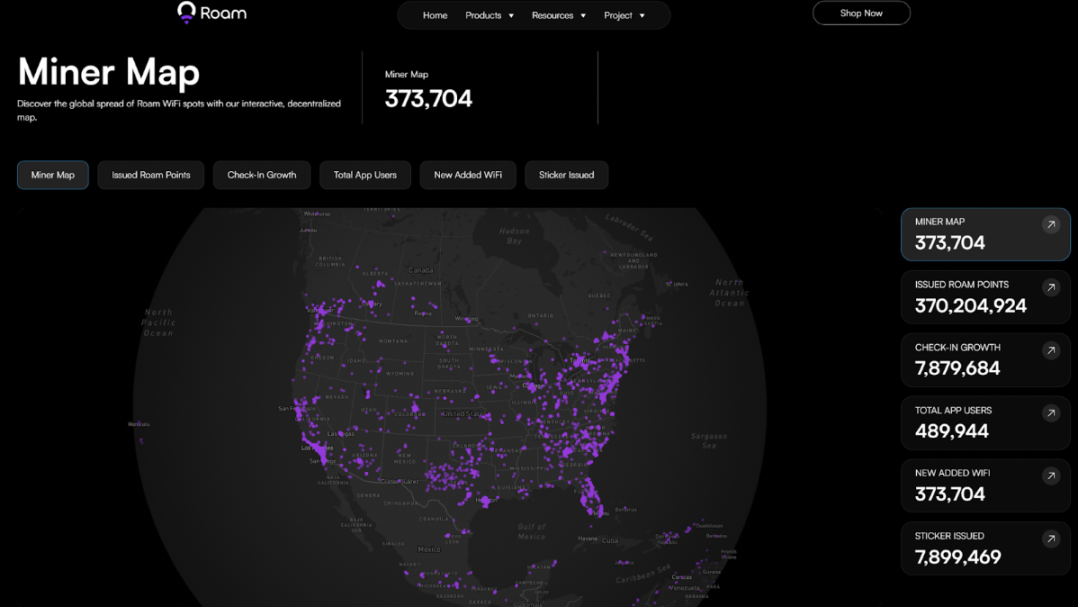
Task: Open arrow icon on Check-In Growth card
Action: click(x=1050, y=351)
